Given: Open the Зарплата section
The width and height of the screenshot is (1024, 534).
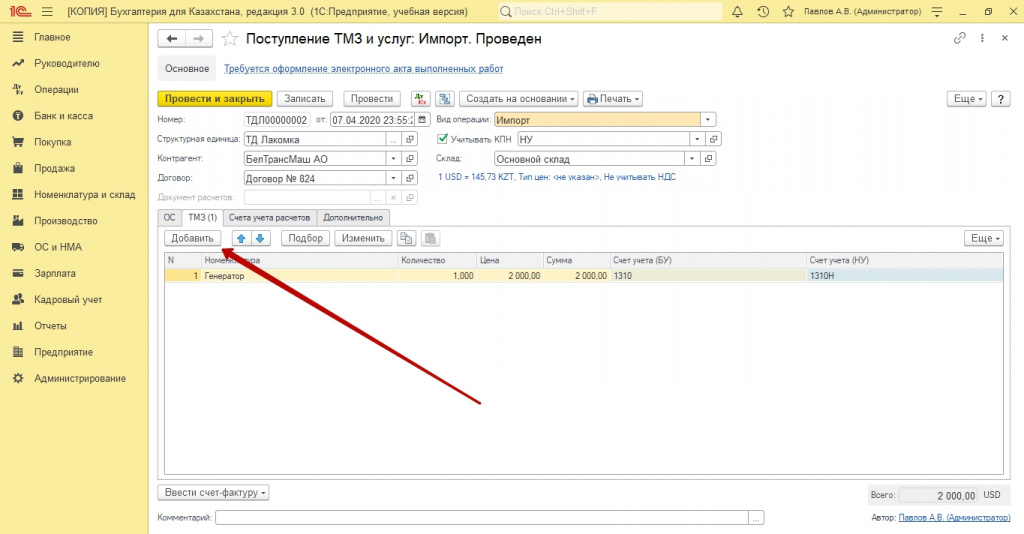Looking at the screenshot, I should 55,273.
